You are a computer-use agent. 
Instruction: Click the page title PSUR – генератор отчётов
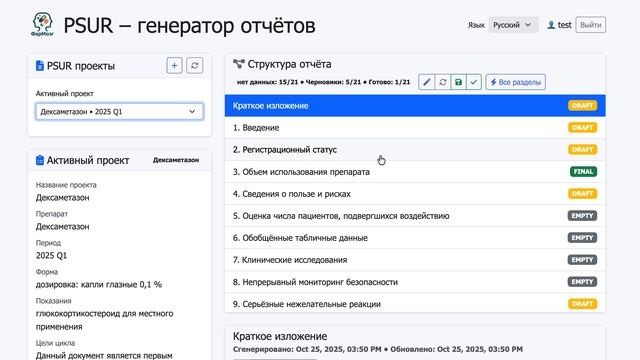click(x=189, y=25)
